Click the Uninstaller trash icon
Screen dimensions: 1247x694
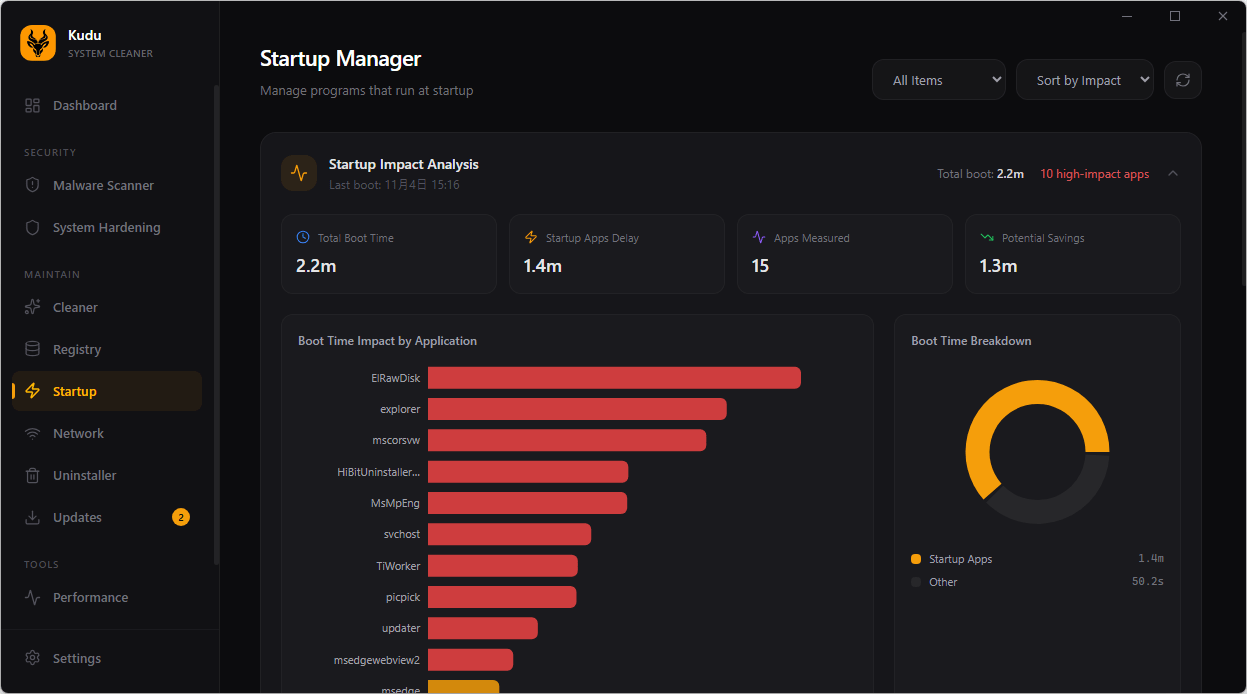click(x=33, y=475)
